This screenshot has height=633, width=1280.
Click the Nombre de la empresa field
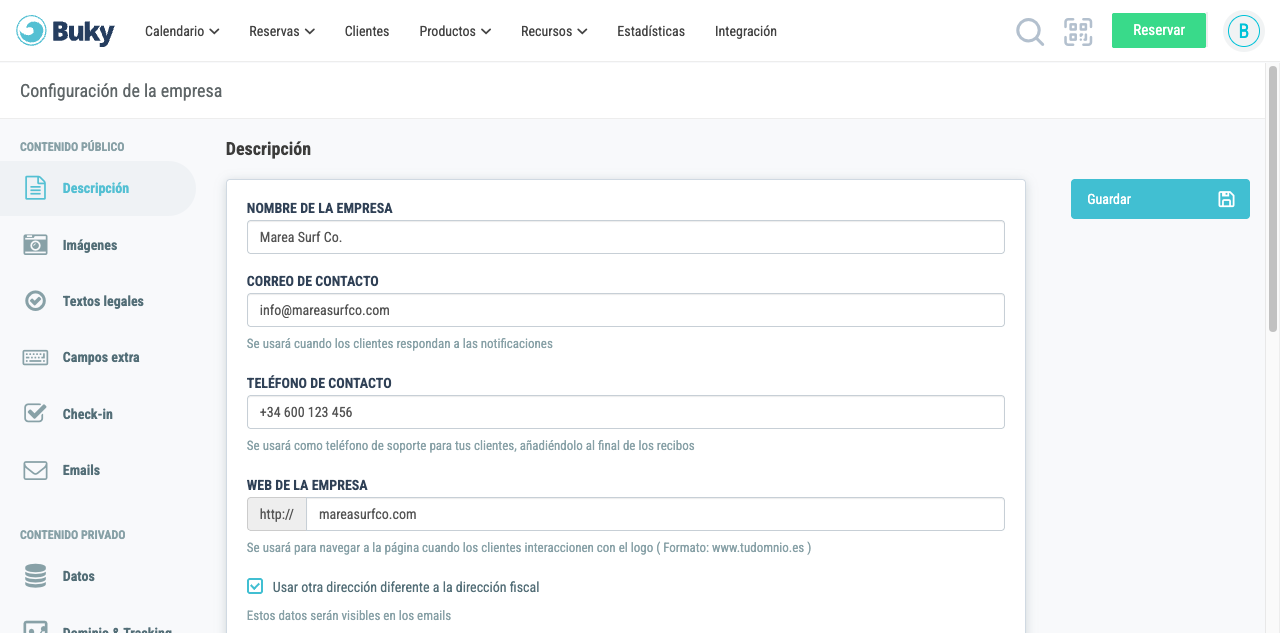(626, 237)
